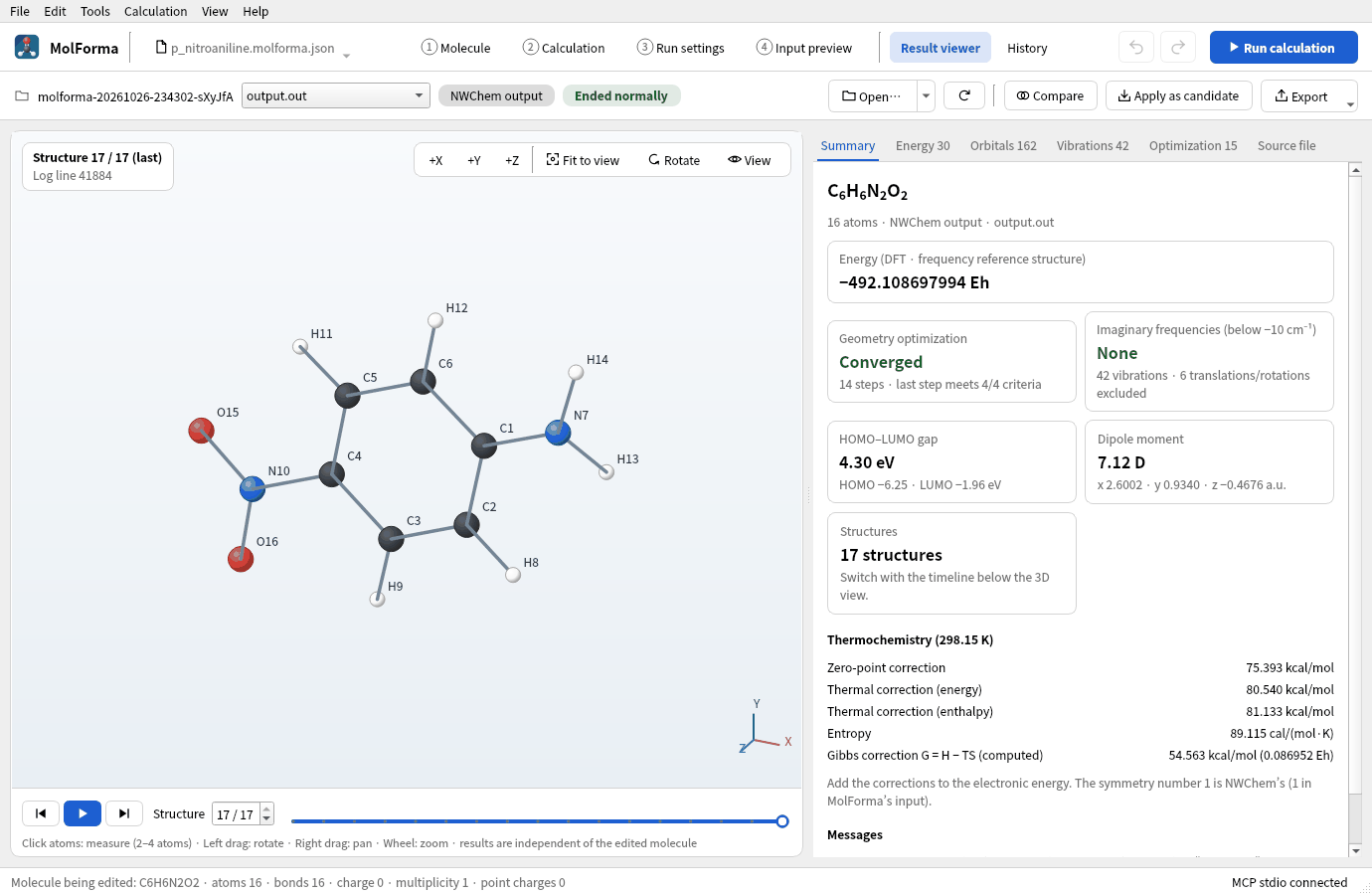Decrement the structure number stepper
Screen dimensions: 1372x895
[266, 819]
